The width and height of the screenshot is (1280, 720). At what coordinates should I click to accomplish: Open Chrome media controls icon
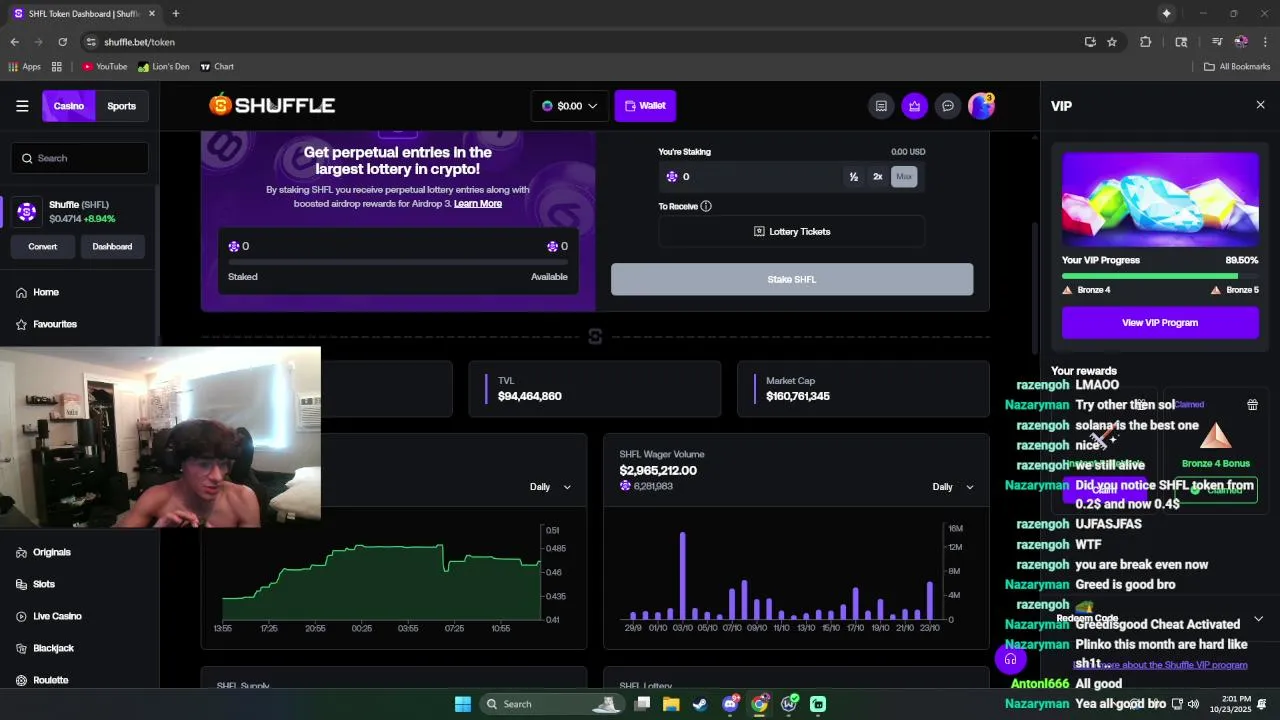(x=1217, y=42)
